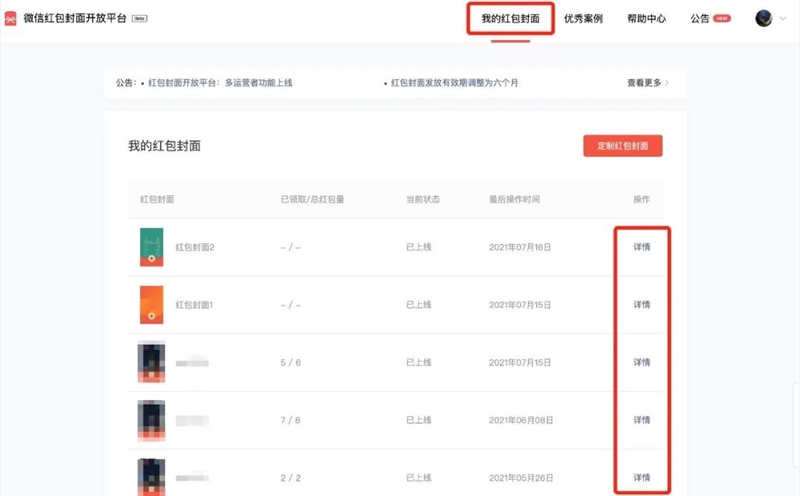Click the 最后操作时间 column header
Viewport: 800px width, 496px height.
[514, 200]
